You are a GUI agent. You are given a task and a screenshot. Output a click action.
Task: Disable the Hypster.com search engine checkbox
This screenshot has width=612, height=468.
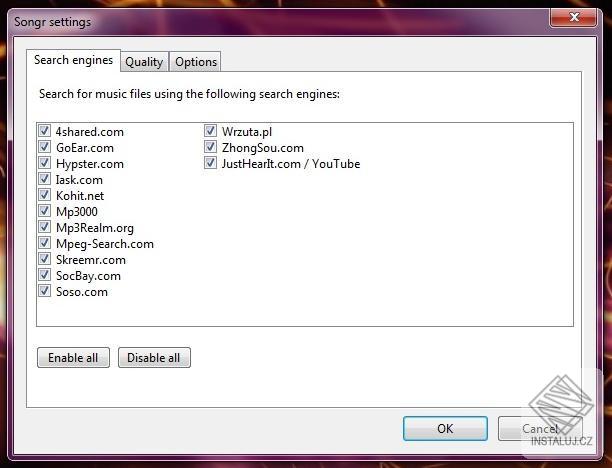[44, 163]
